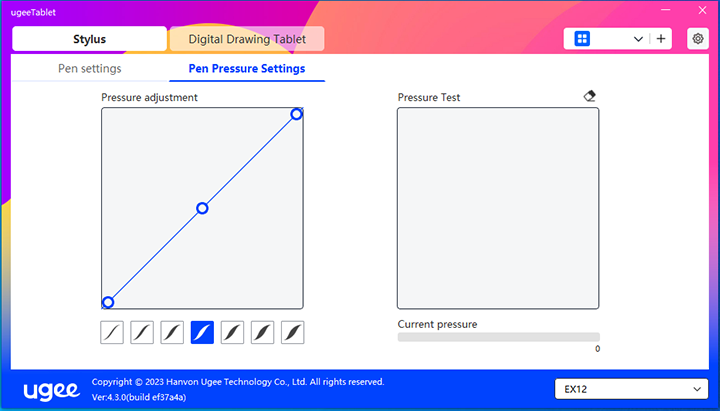Pick the third pressure curve preset
The image size is (720, 411).
click(x=172, y=332)
